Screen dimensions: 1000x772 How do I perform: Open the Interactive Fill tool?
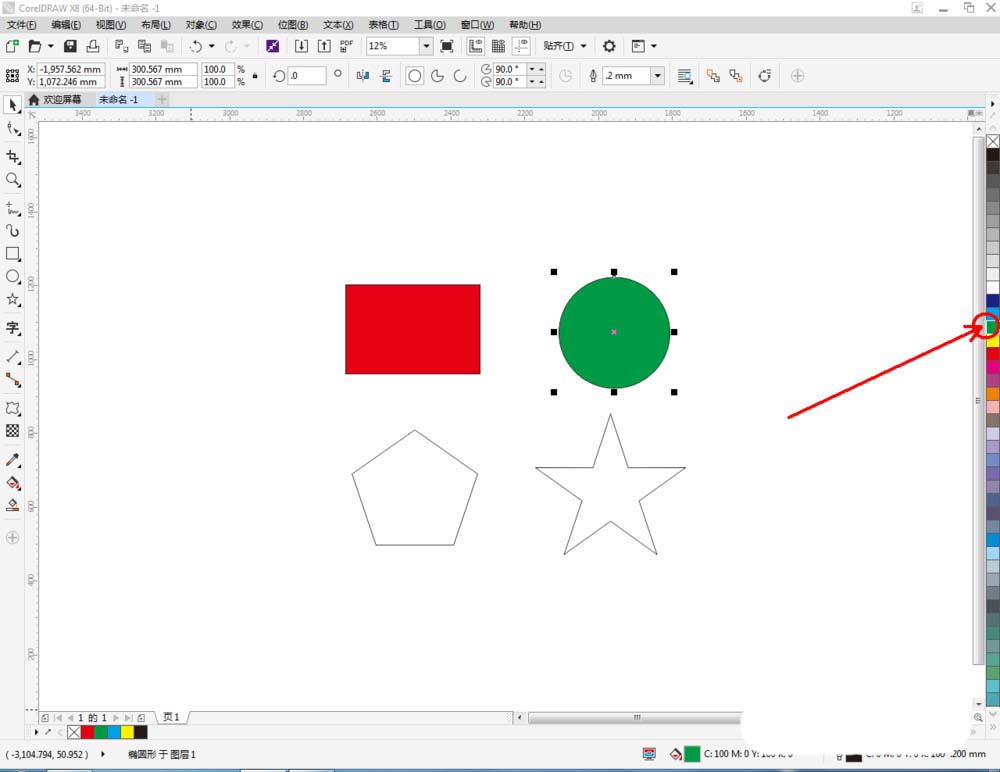coord(13,507)
